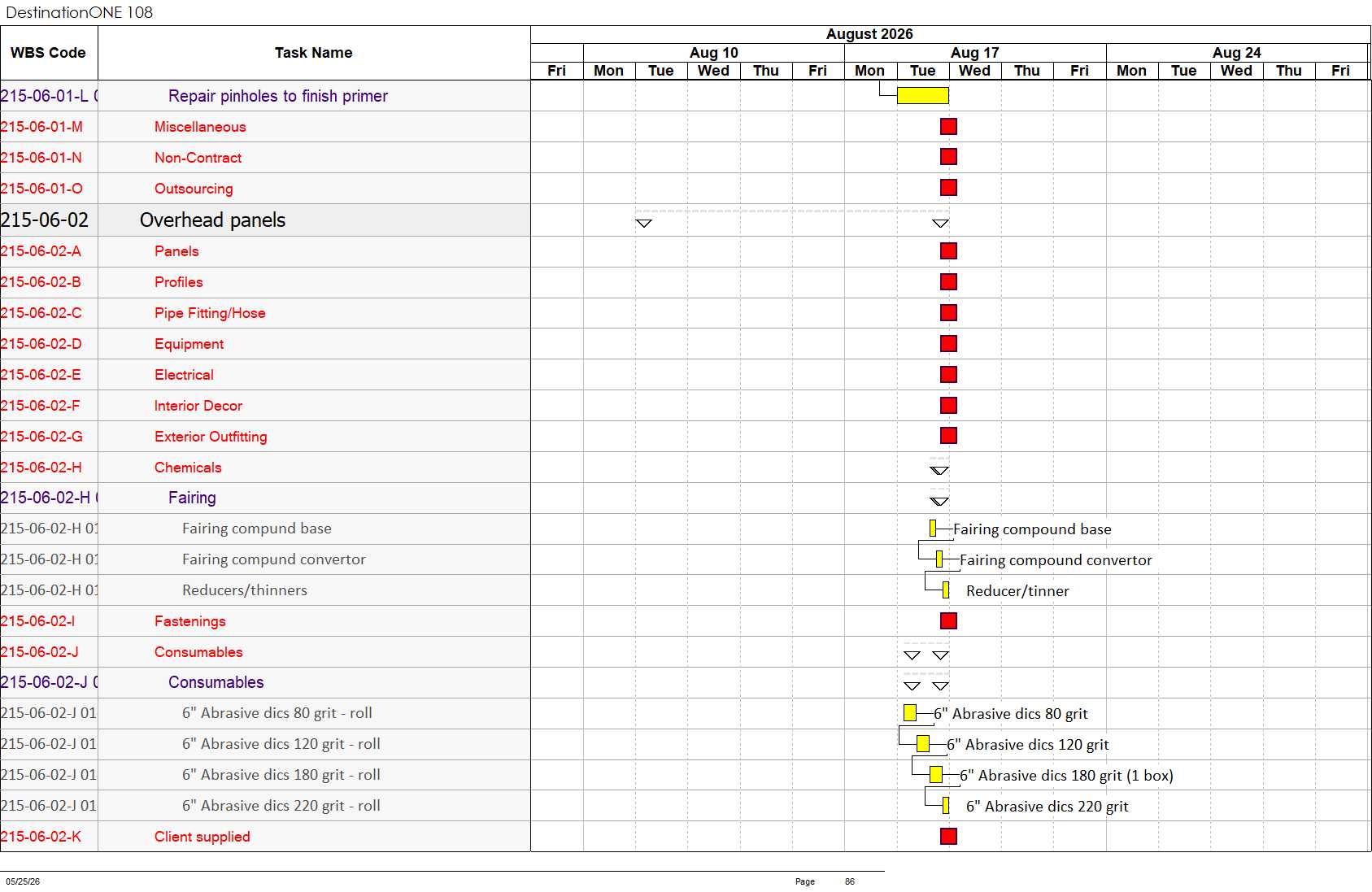The height and width of the screenshot is (892, 1372).
Task: Select the WBS Code column header
Action: pos(49,53)
